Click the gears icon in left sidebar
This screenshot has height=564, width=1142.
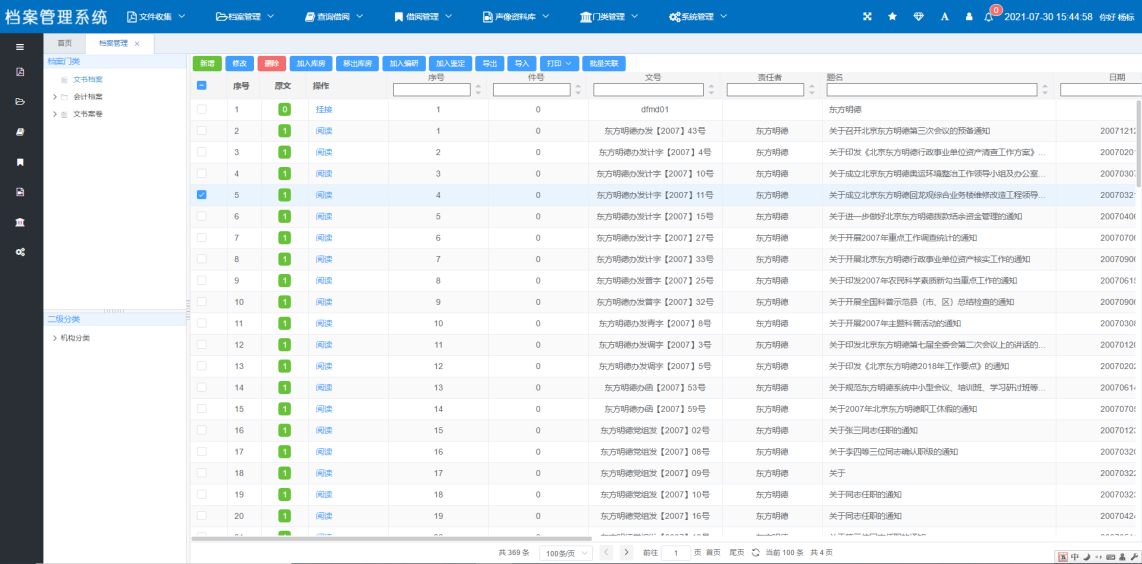[x=20, y=251]
